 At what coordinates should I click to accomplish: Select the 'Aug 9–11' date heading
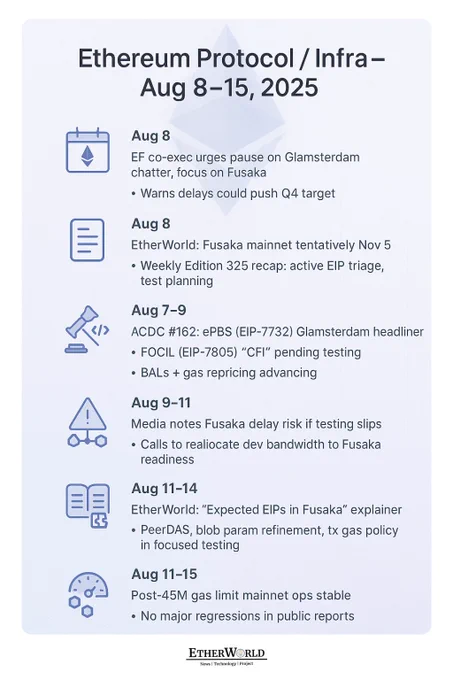(161, 402)
